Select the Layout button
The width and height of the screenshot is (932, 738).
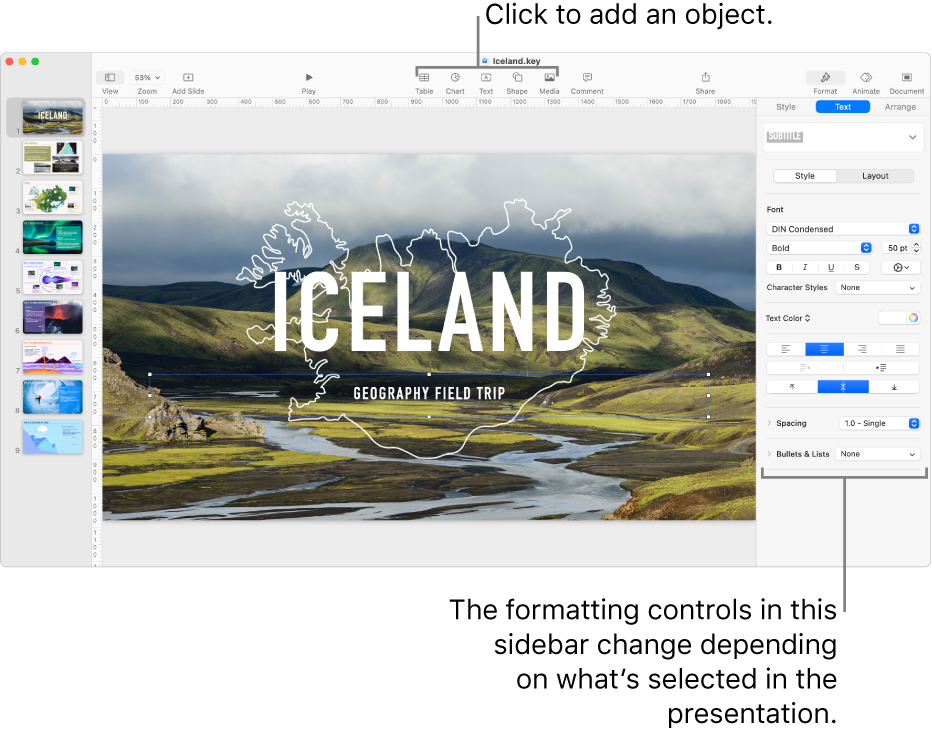coord(875,176)
